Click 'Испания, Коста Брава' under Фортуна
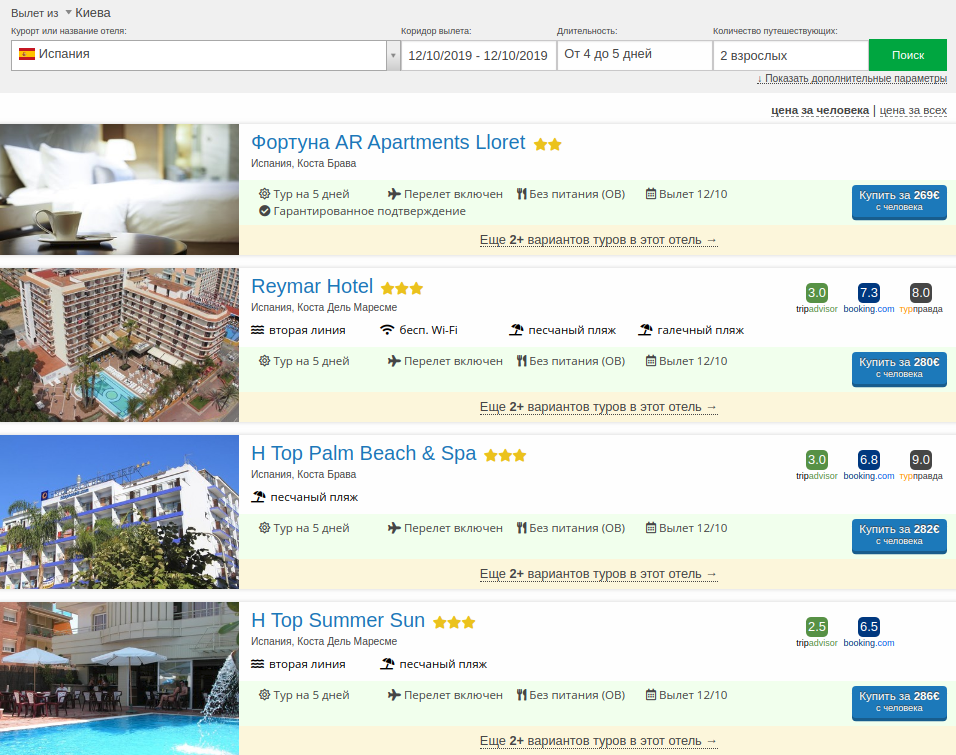956x755 pixels. (304, 163)
